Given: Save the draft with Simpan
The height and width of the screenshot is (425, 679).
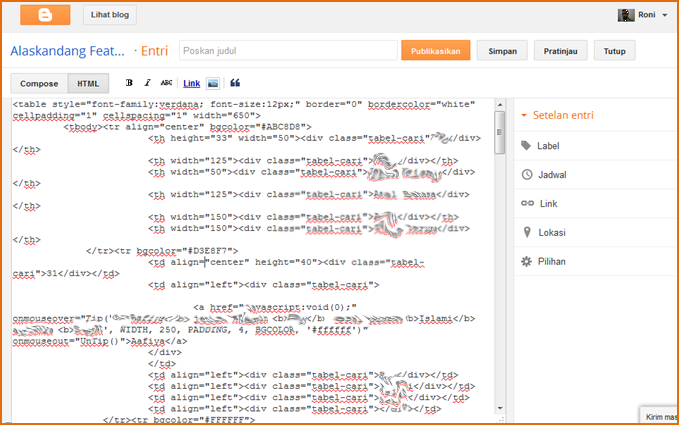Looking at the screenshot, I should click(x=502, y=51).
